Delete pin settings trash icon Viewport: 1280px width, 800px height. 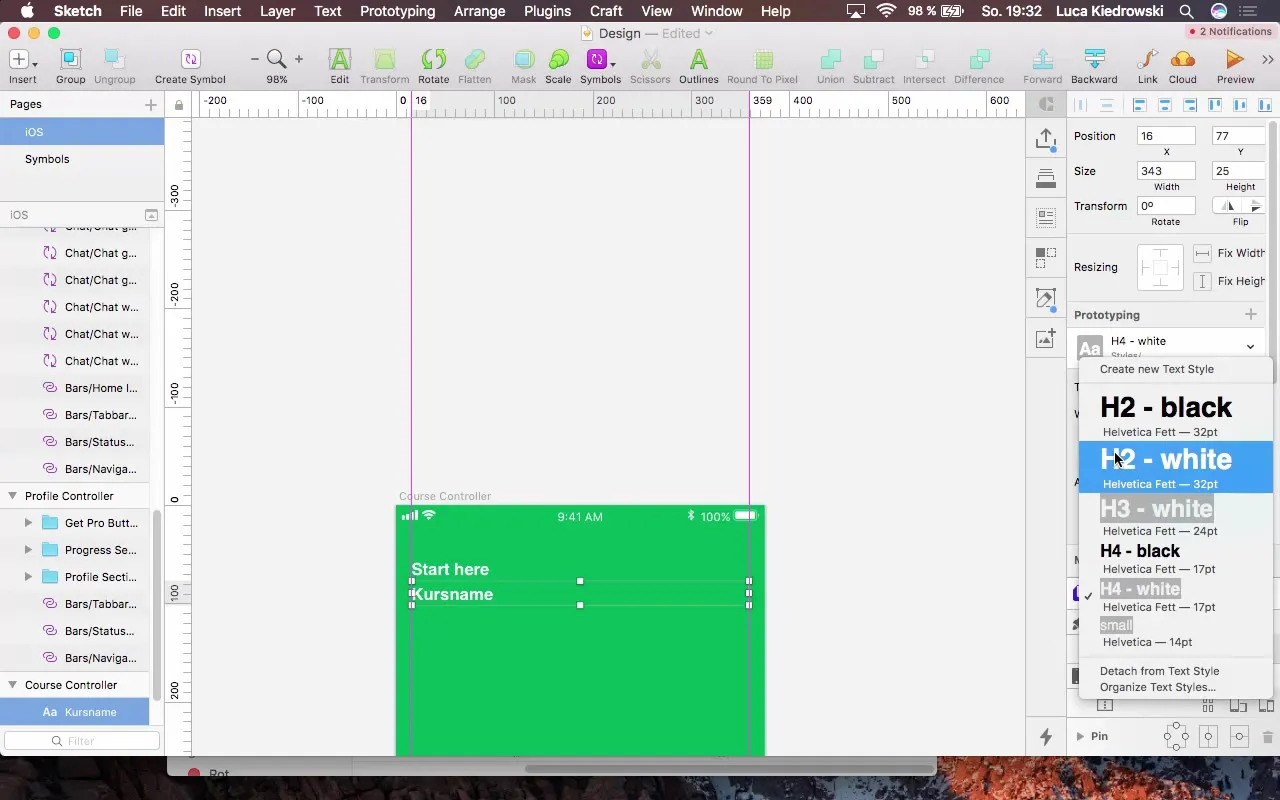[x=1268, y=737]
